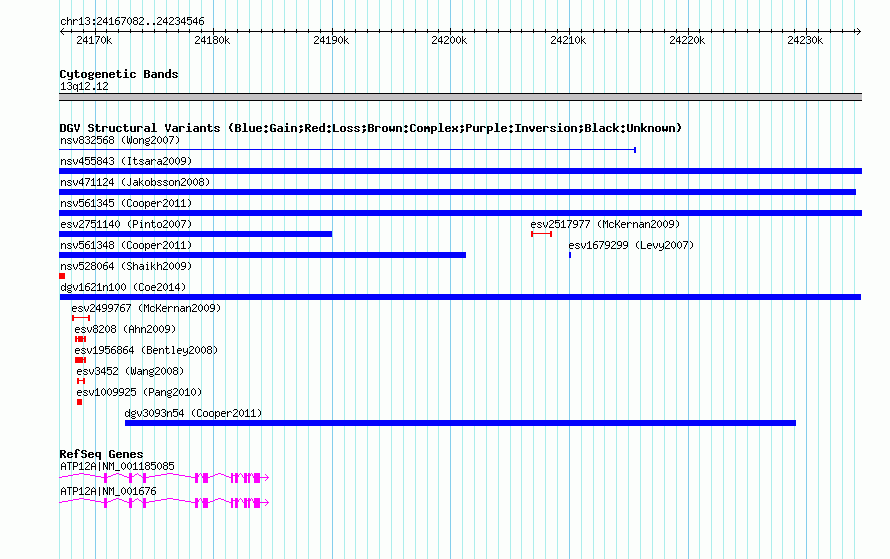Select the nsv455843 (Itsara2009) blue gain bar
The width and height of the screenshot is (890, 559).
coord(460,171)
